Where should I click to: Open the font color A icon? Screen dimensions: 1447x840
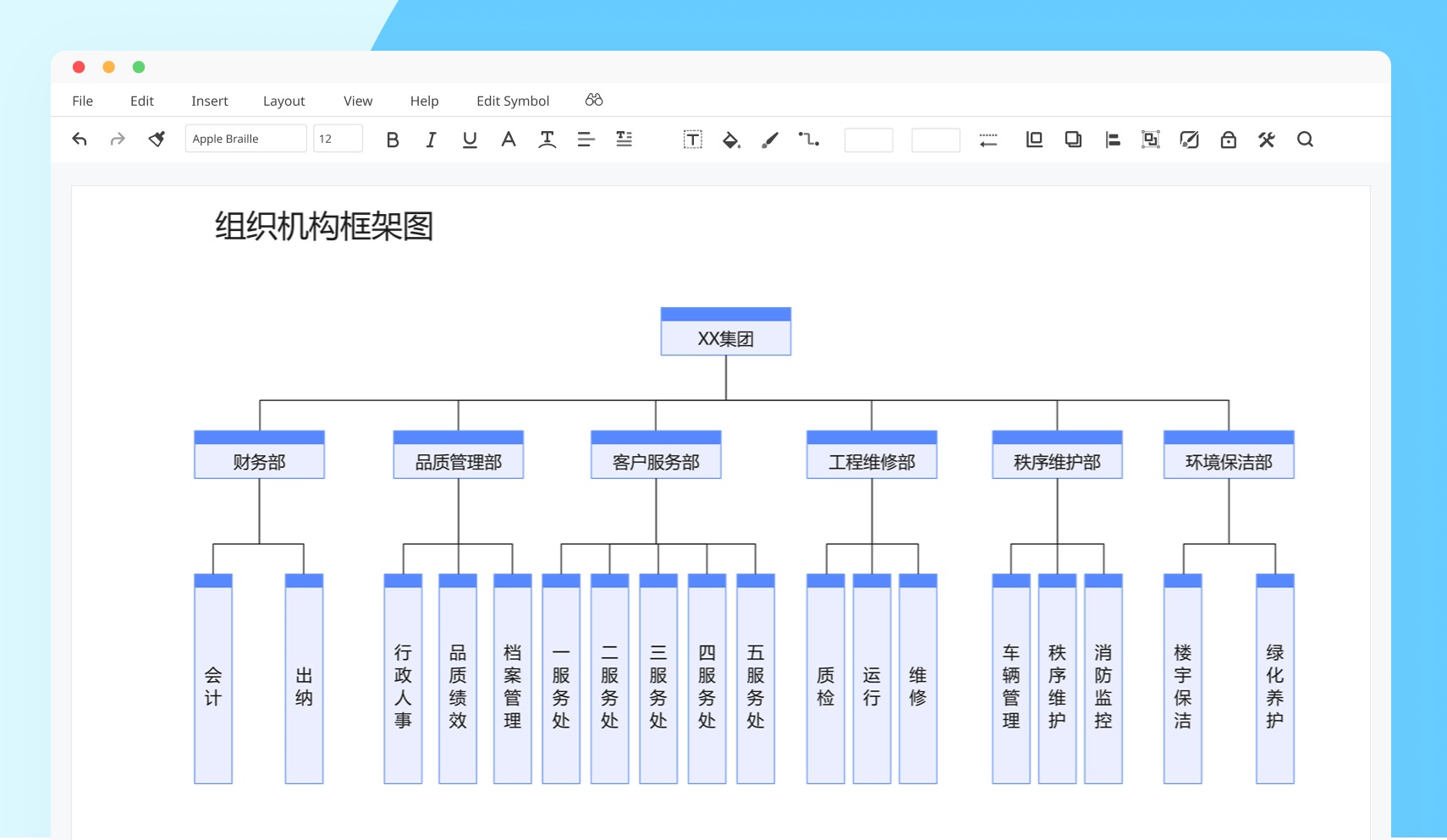coord(509,140)
